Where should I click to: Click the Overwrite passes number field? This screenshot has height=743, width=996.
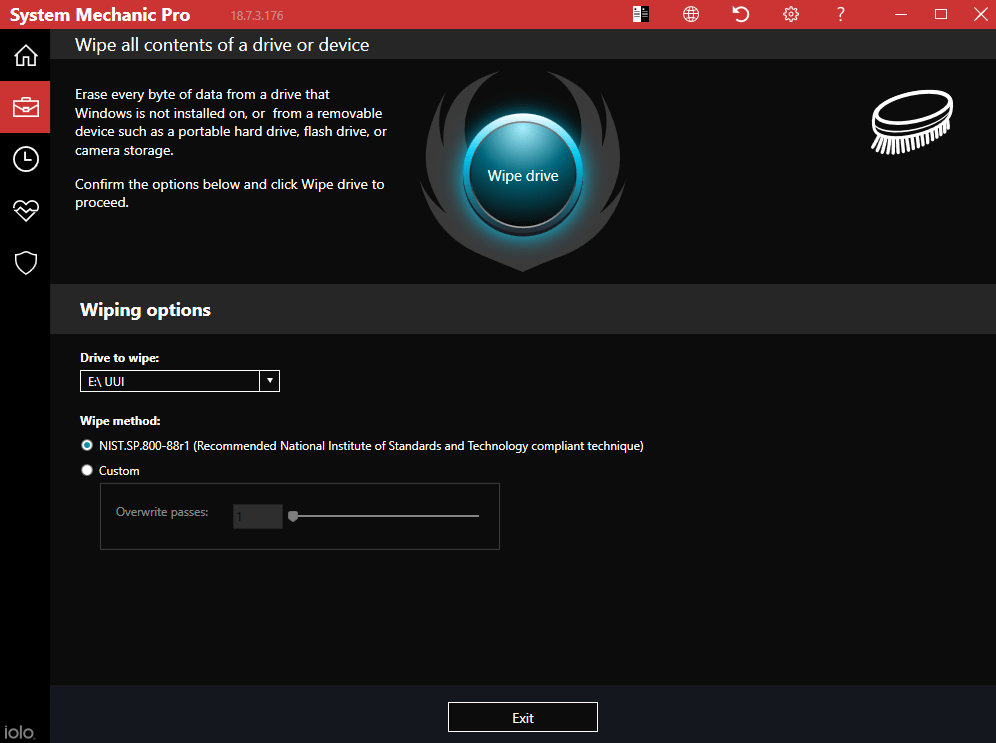[257, 516]
